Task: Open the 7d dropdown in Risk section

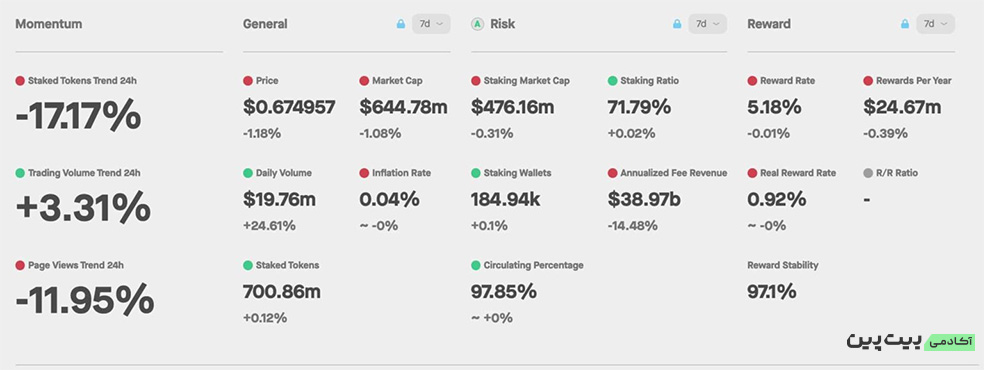Action: (708, 24)
